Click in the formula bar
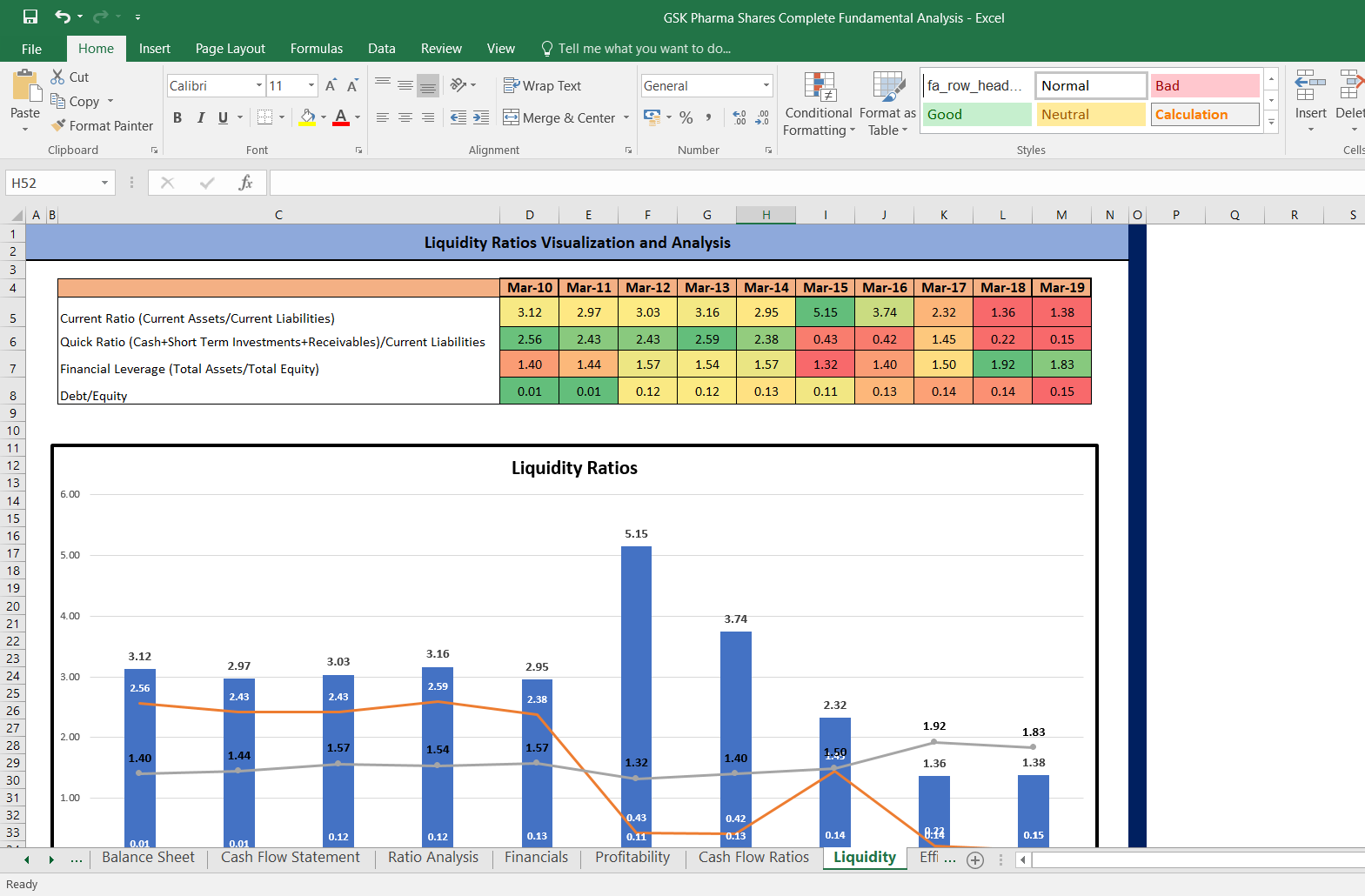The image size is (1365, 896). coord(817,183)
